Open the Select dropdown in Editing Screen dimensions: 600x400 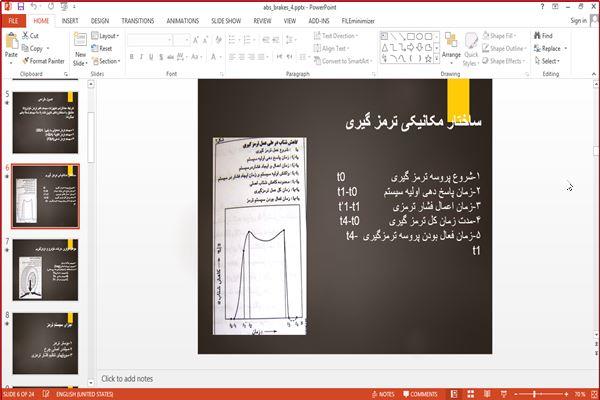pyautogui.click(x=547, y=61)
